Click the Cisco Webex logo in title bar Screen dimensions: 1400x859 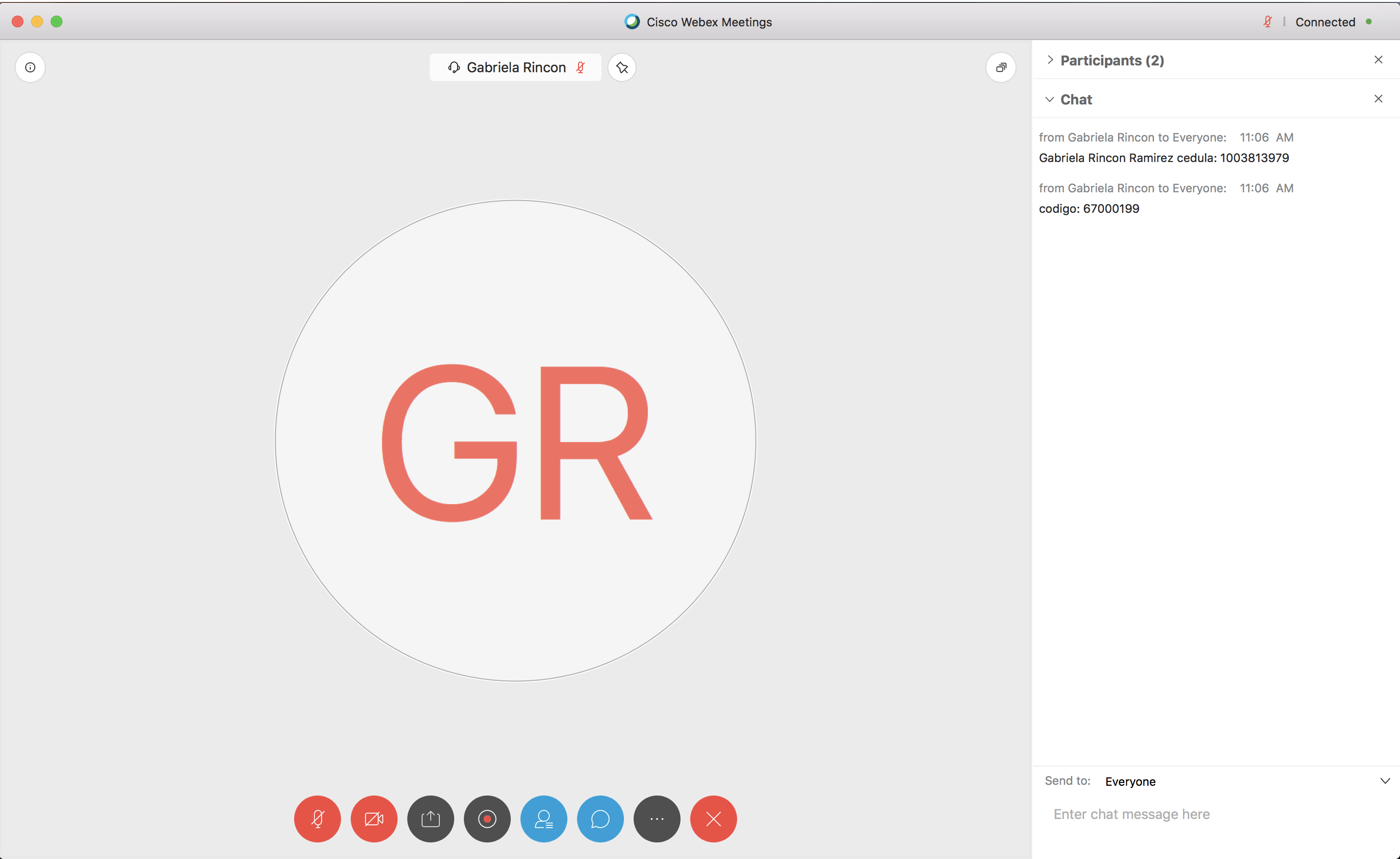(632, 21)
